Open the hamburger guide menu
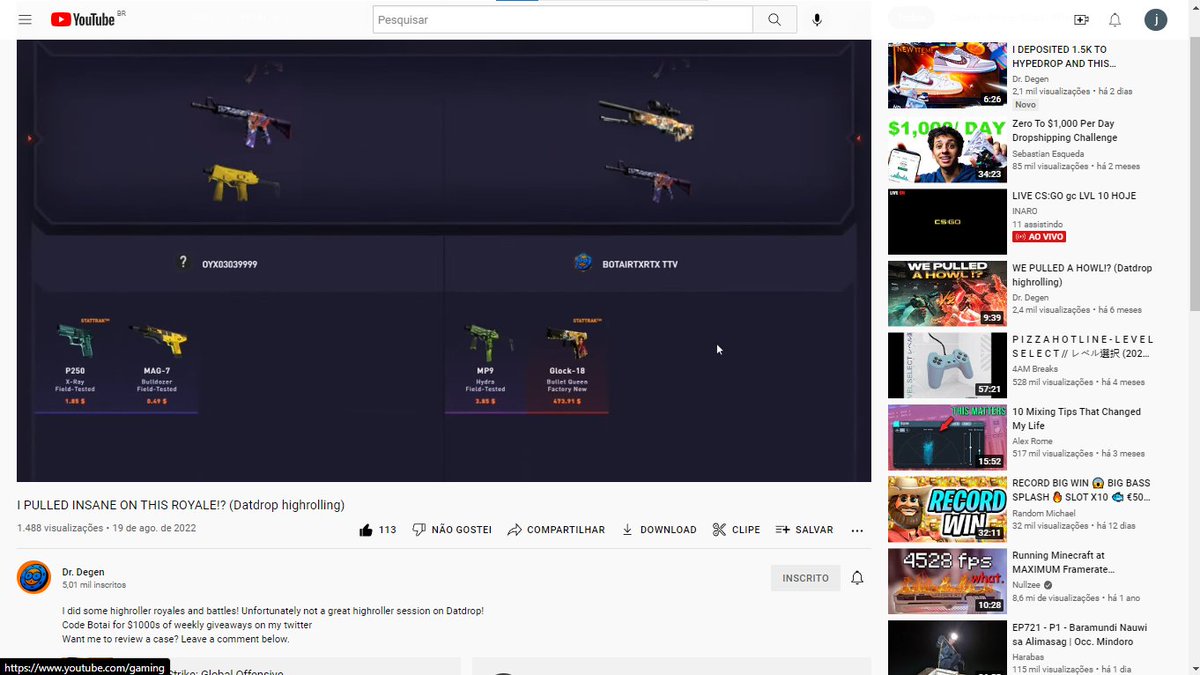The height and width of the screenshot is (675, 1200). [25, 20]
